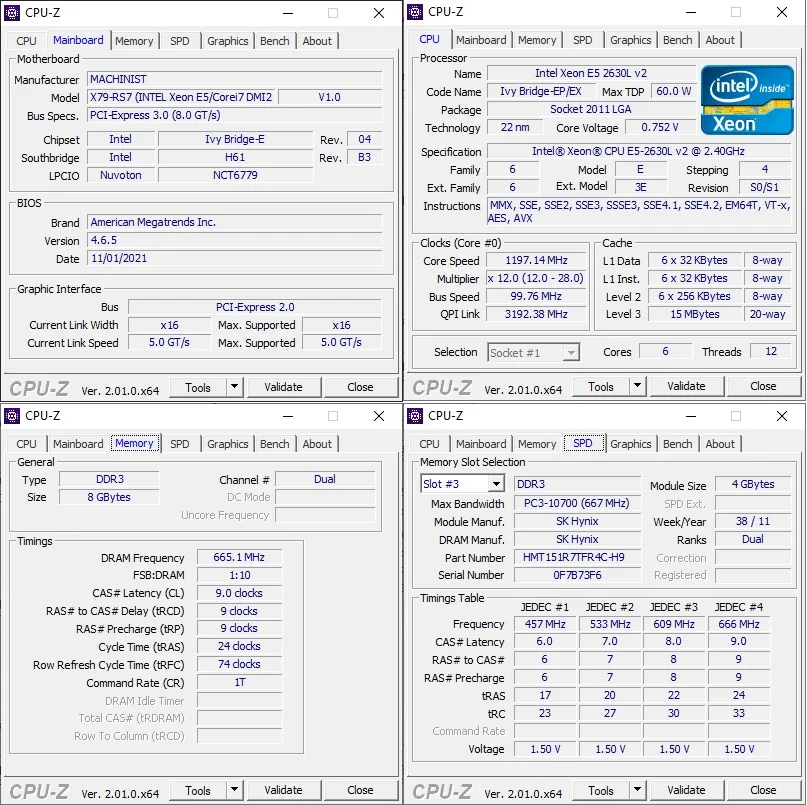Screen dimensions: 807x805
Task: Click Validate button in CPU window
Action: [687, 386]
